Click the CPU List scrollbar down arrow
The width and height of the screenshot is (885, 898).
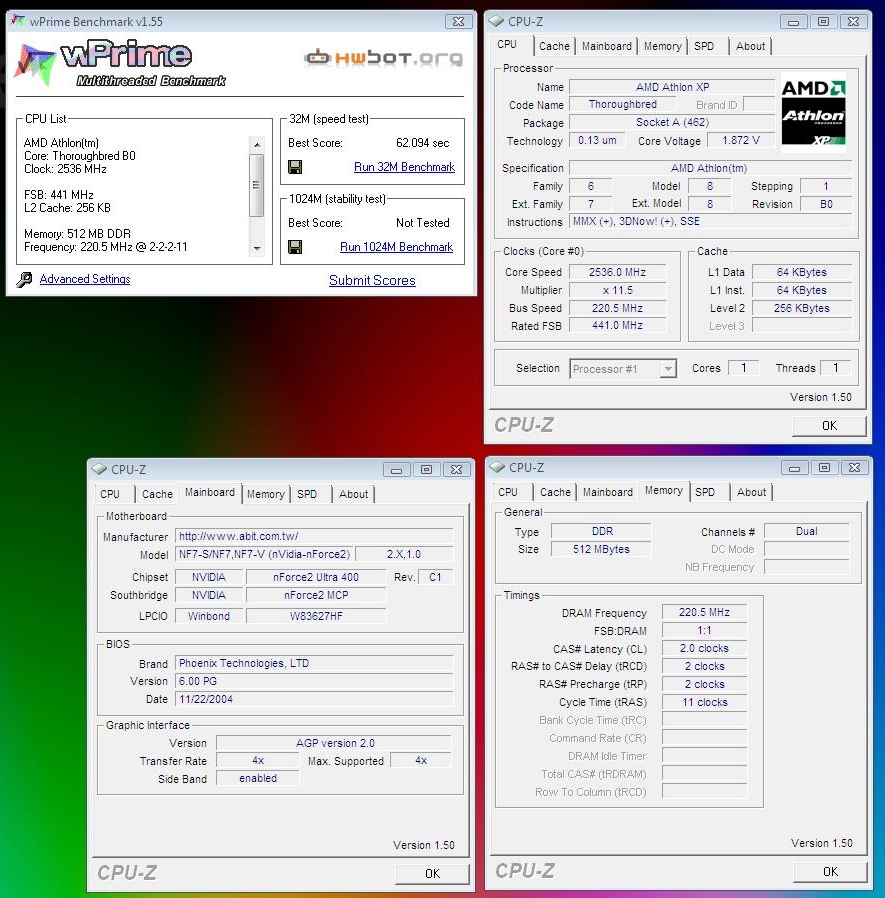tap(257, 249)
